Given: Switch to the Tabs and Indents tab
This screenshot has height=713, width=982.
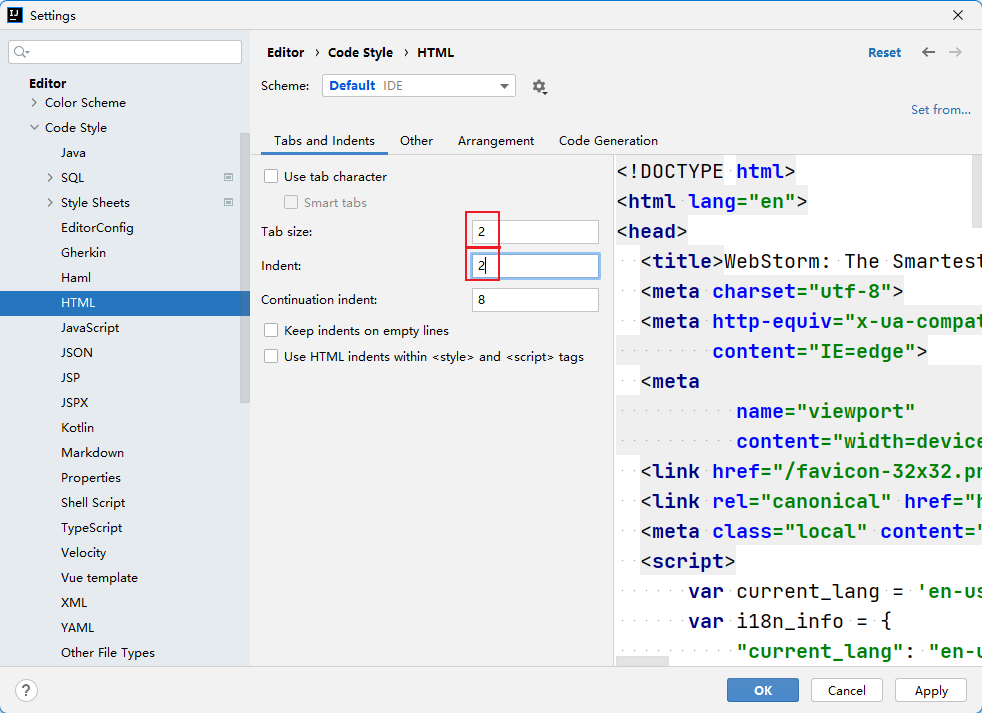Looking at the screenshot, I should click(x=324, y=141).
